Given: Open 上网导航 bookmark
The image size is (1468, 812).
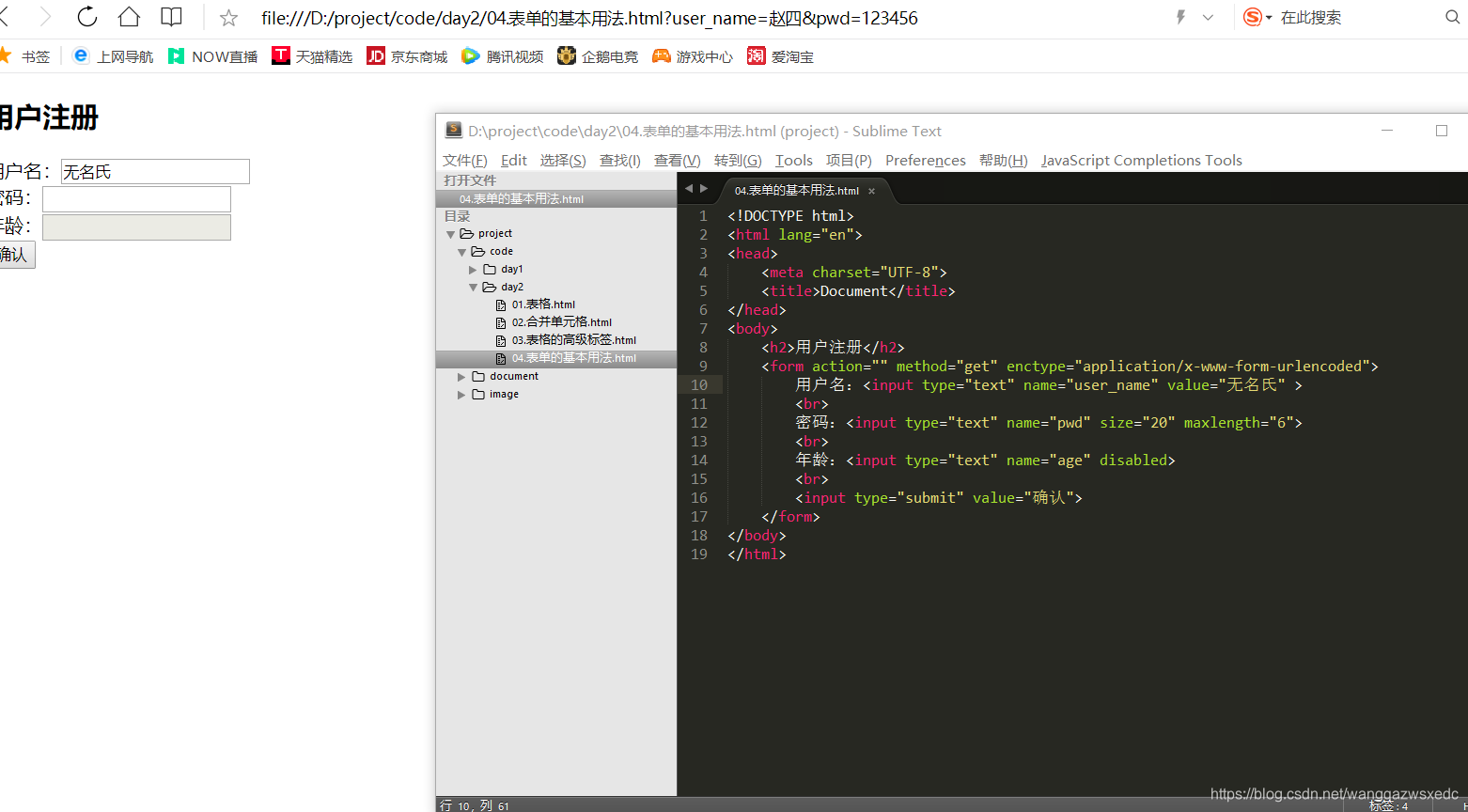Looking at the screenshot, I should pos(113,56).
